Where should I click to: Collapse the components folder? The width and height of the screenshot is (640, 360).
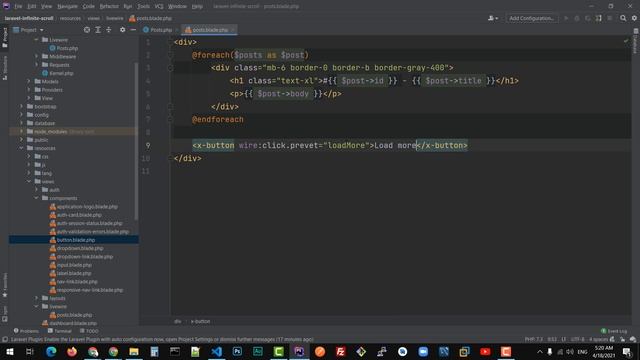point(36,198)
